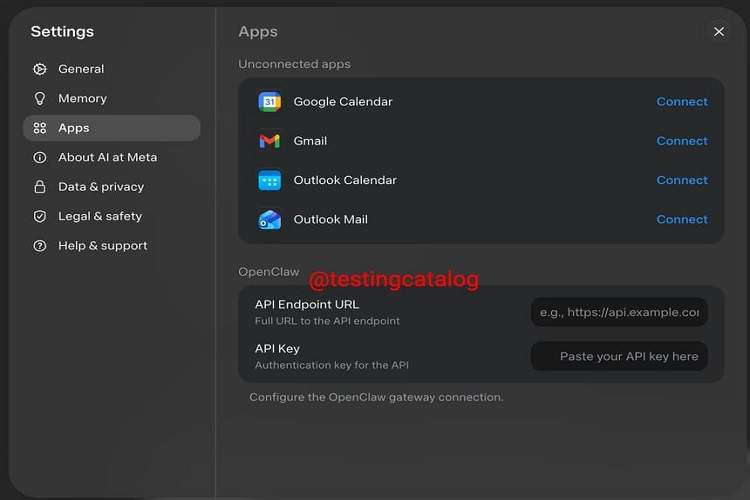750x500 pixels.
Task: Click the API Key input field
Action: (619, 356)
